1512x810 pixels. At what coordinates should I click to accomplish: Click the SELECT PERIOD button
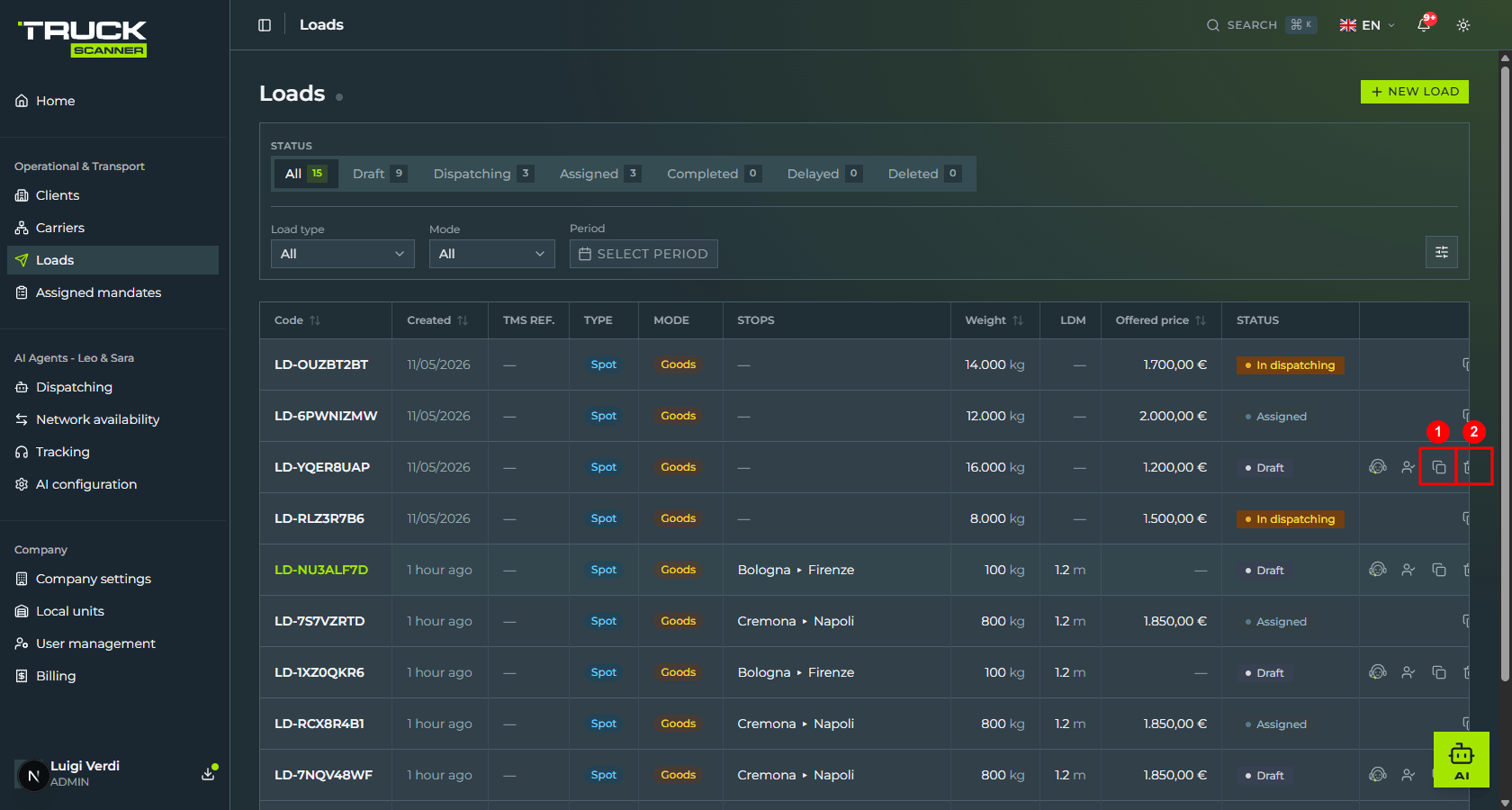(643, 254)
